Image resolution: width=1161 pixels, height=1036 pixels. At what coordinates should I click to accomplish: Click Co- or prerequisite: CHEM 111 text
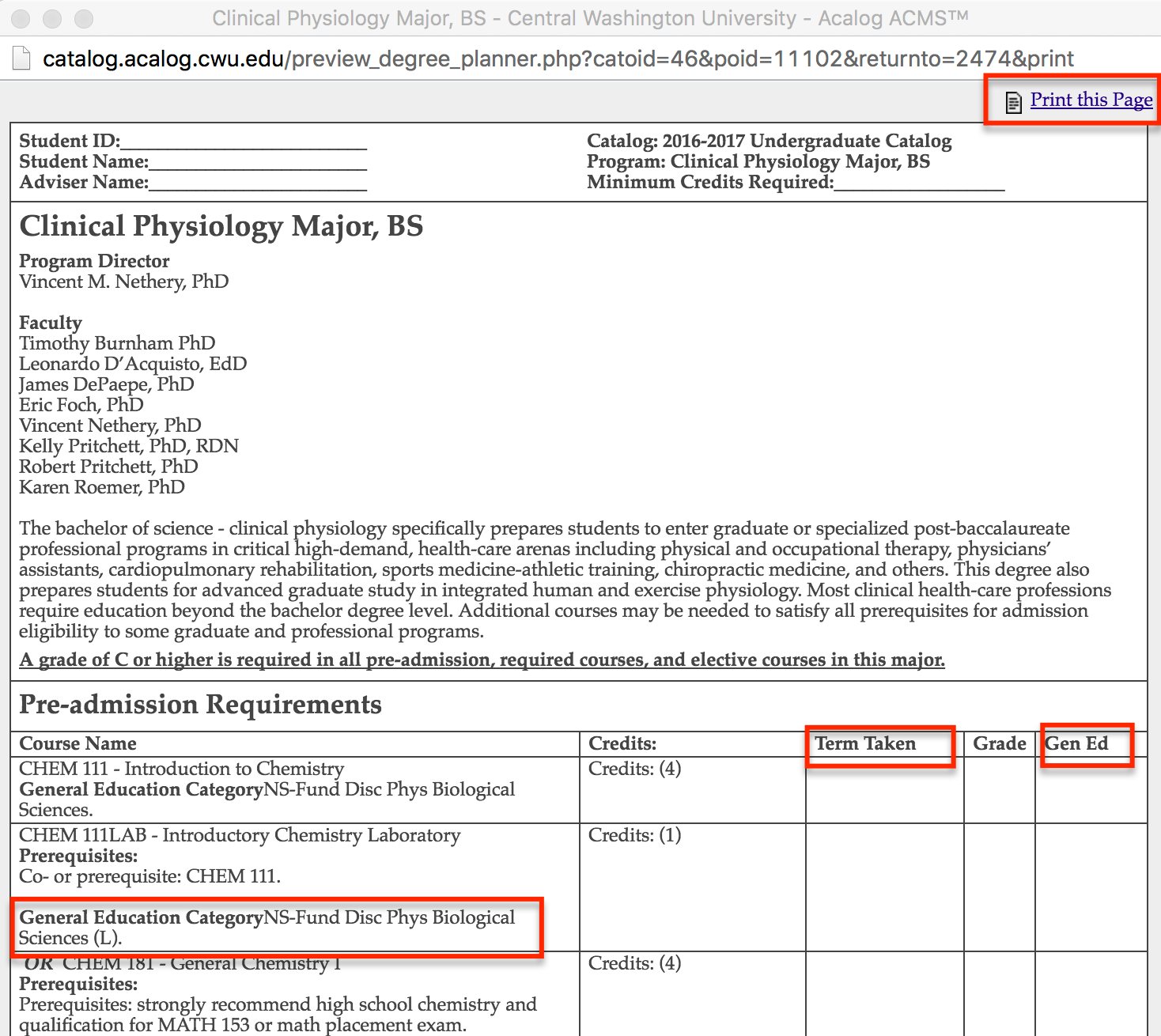tap(149, 876)
